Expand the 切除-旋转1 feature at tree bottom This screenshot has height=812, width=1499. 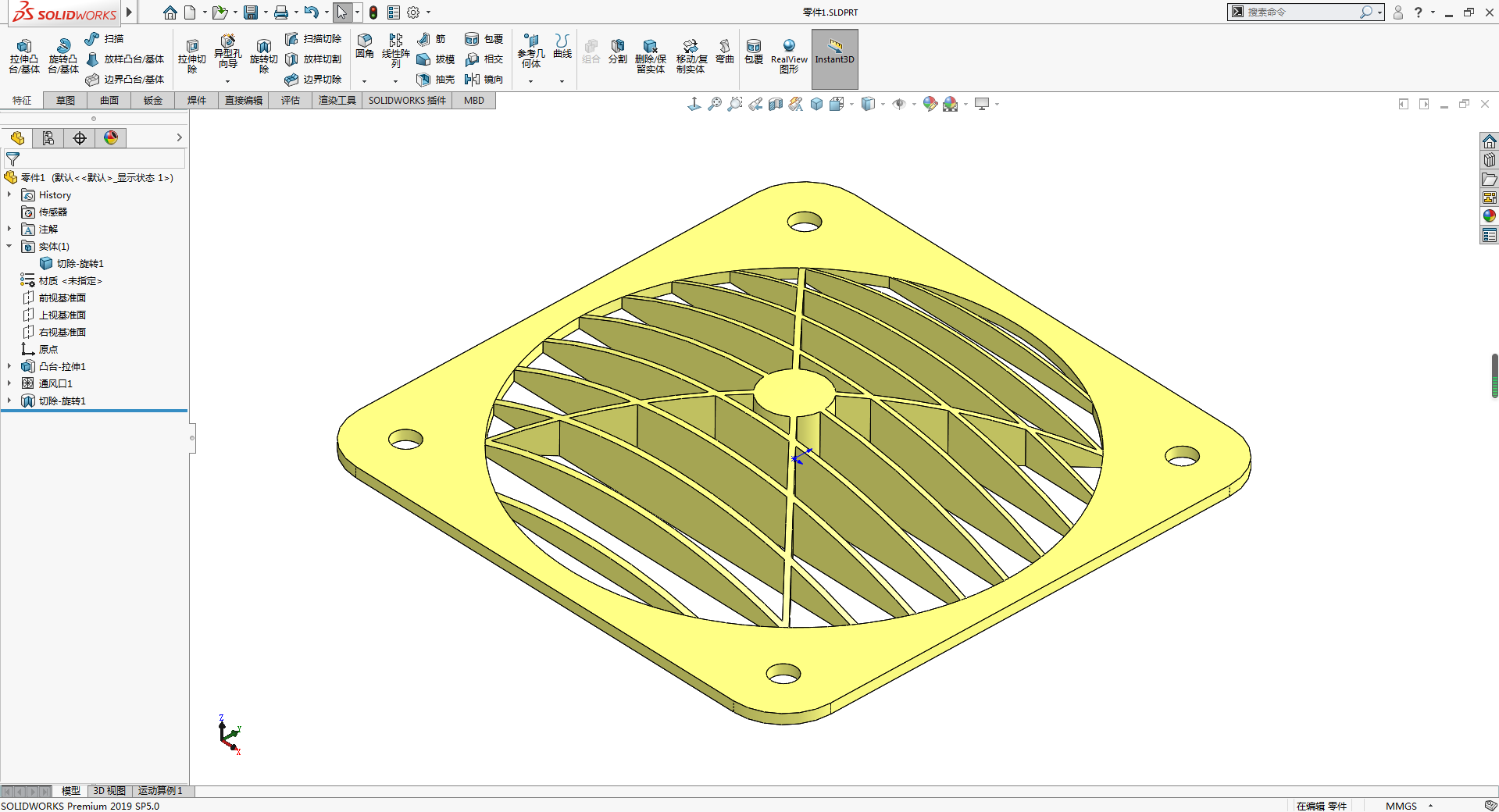9,401
